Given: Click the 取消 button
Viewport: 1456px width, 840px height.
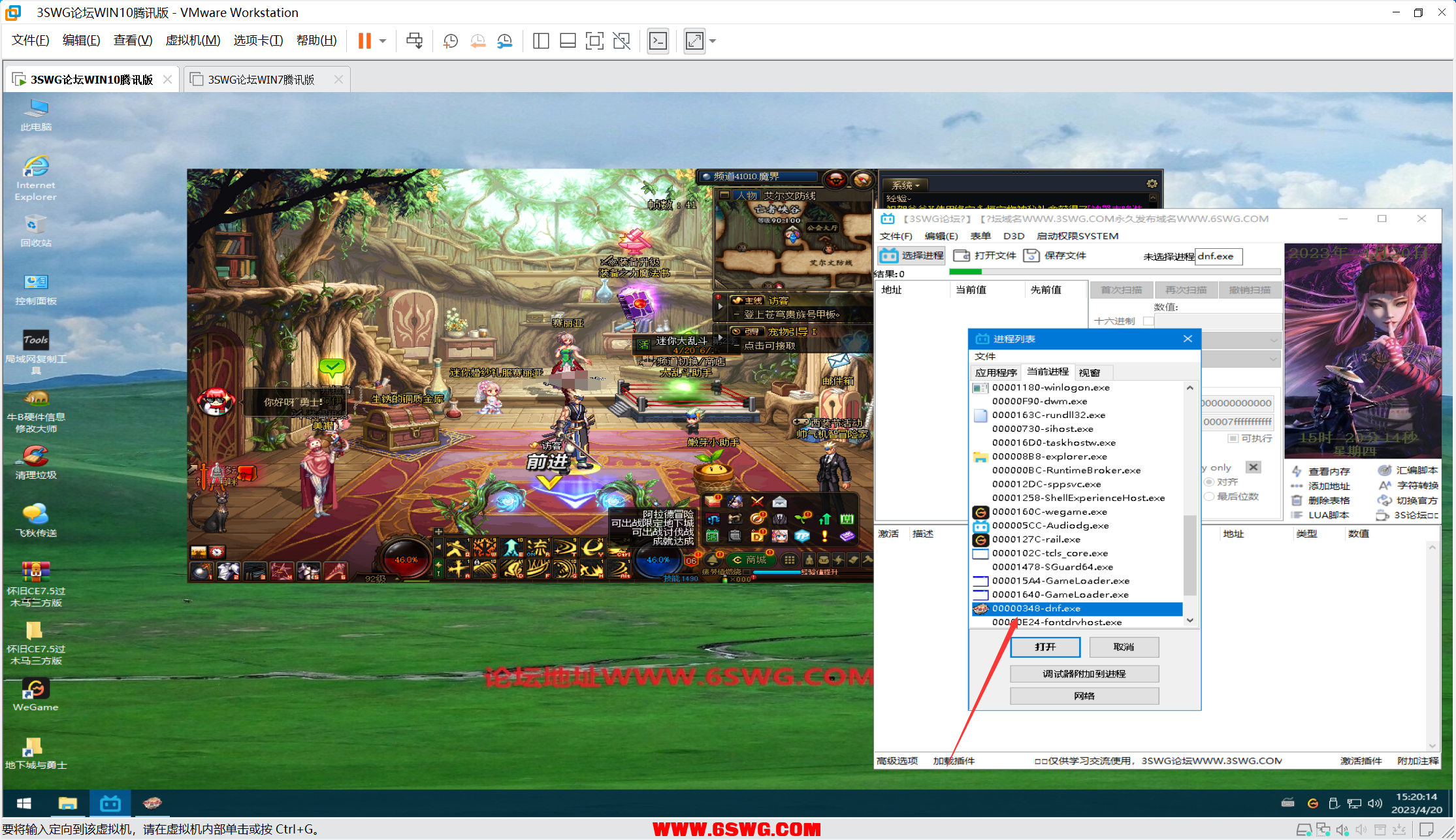Looking at the screenshot, I should point(1124,647).
